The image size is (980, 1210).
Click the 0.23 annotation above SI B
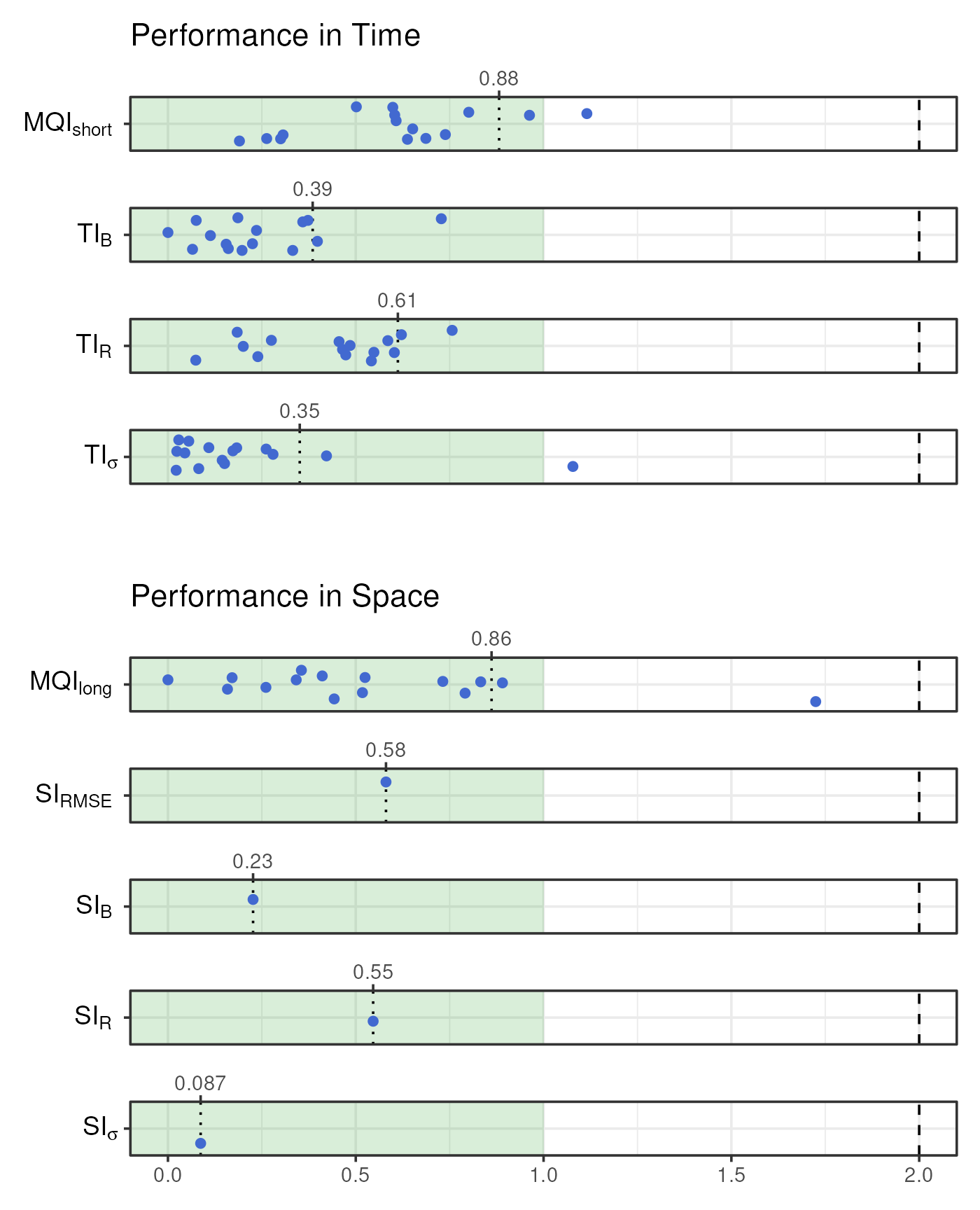click(x=253, y=861)
